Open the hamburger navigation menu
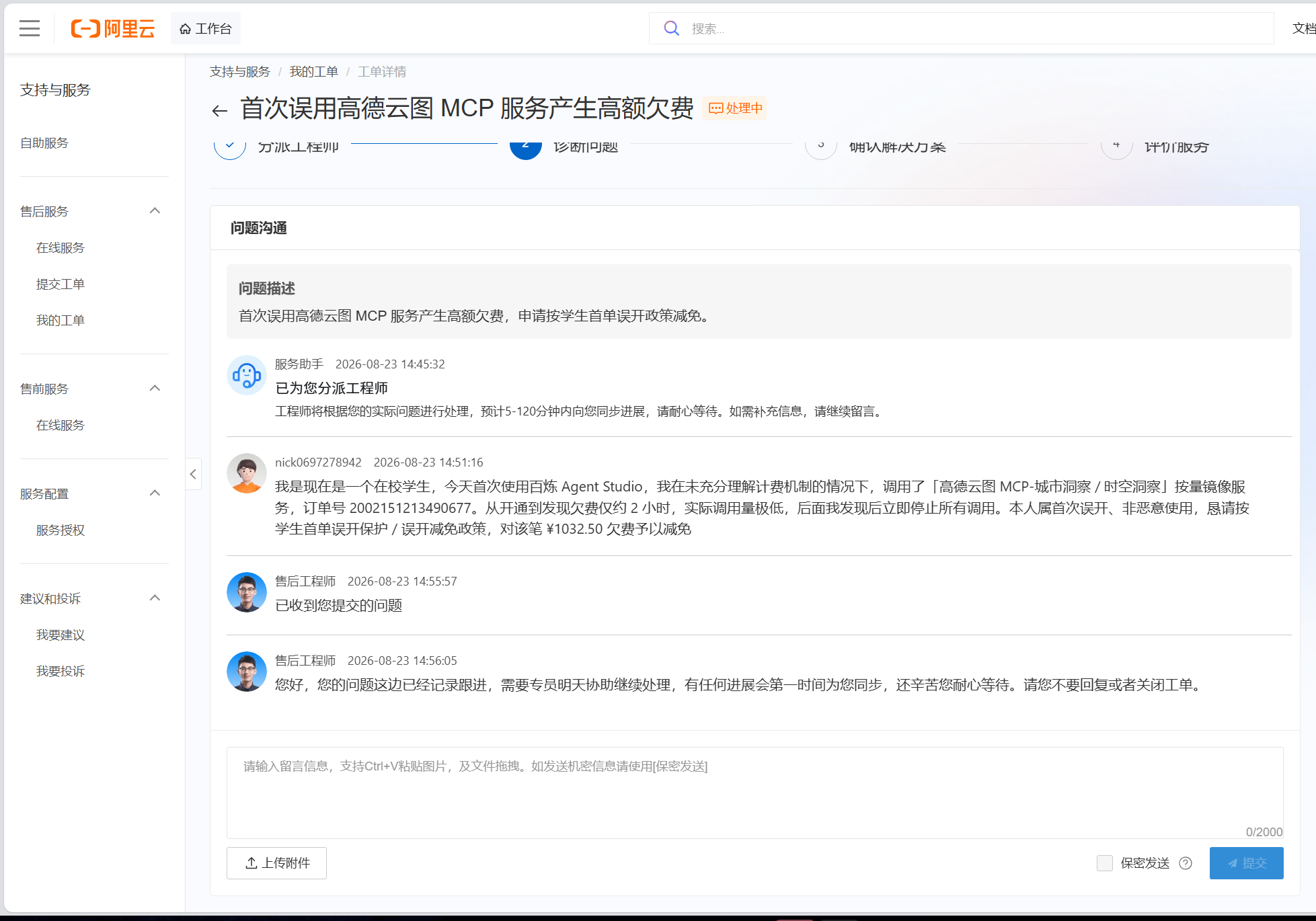 click(x=30, y=28)
